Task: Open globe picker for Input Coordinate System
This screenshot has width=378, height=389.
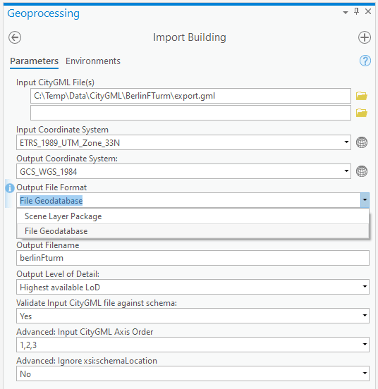Action: point(362,142)
